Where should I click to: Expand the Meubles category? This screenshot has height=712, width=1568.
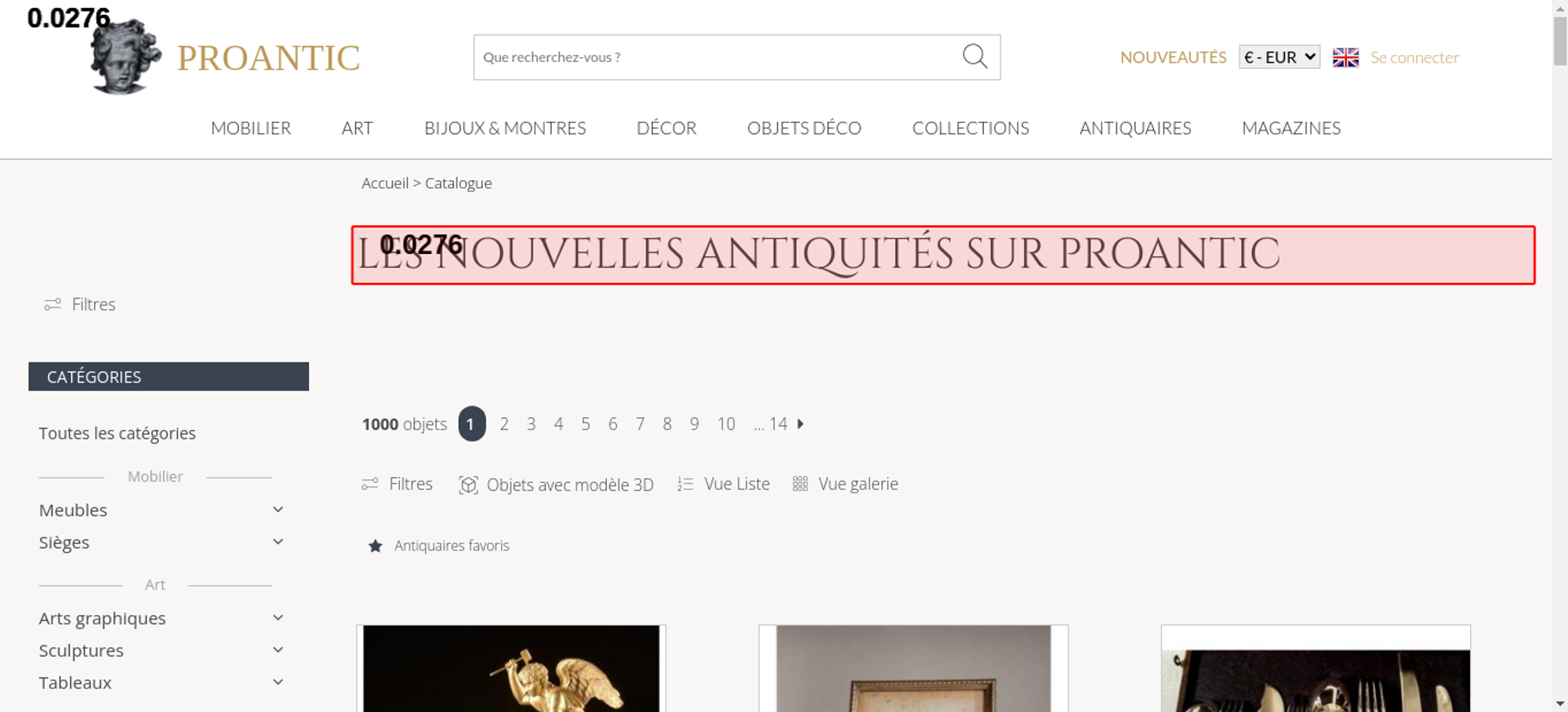point(278,510)
